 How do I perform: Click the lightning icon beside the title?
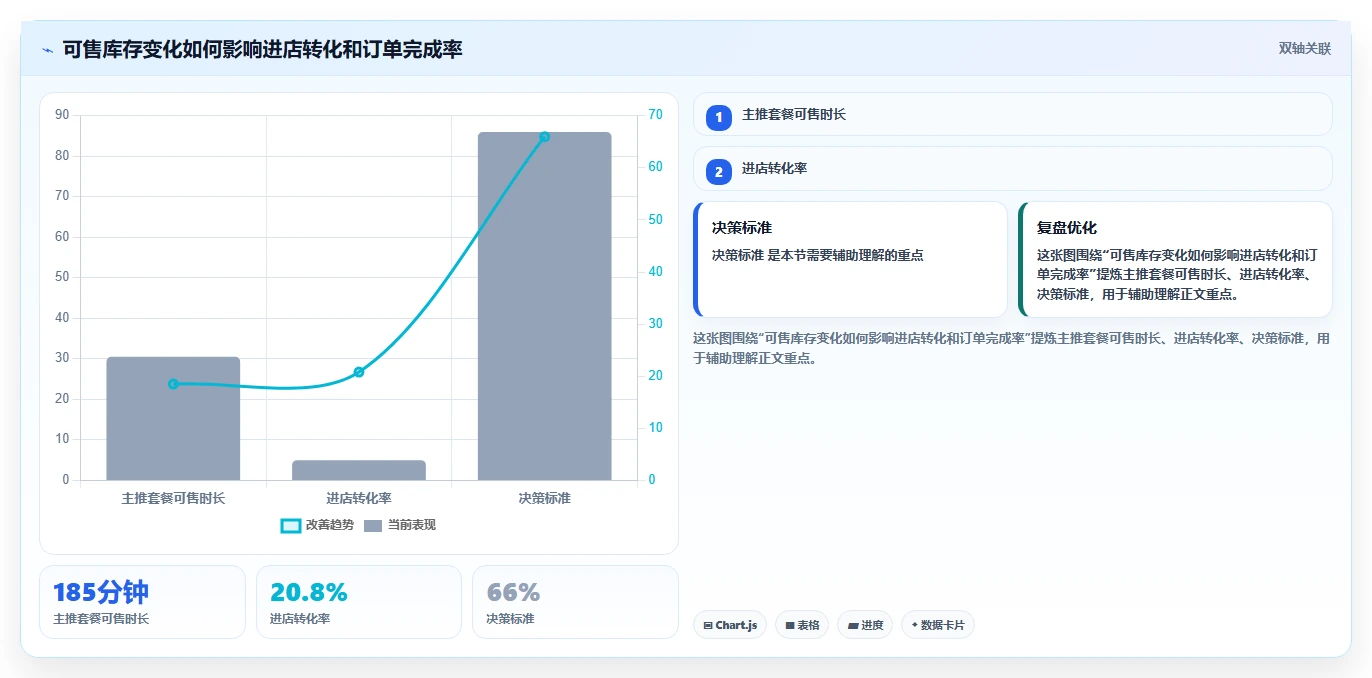tap(47, 49)
